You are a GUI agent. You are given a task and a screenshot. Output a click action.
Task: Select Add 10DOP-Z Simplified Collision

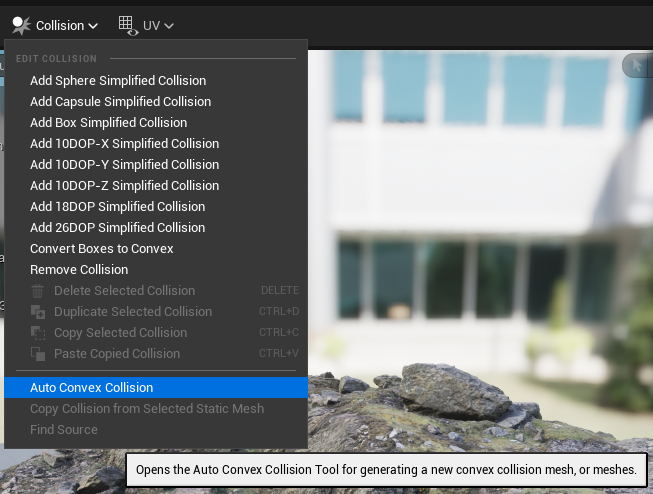pyautogui.click(x=156, y=185)
